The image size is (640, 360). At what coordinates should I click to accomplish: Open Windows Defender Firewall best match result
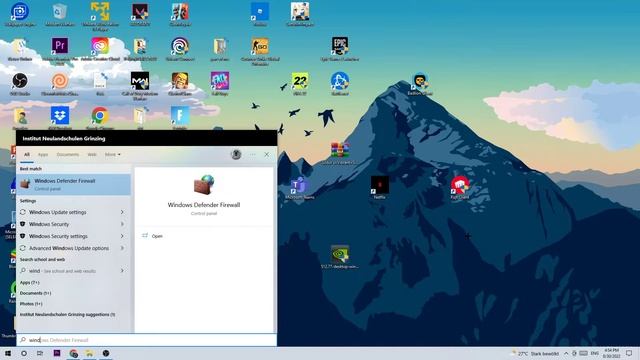pyautogui.click(x=73, y=184)
